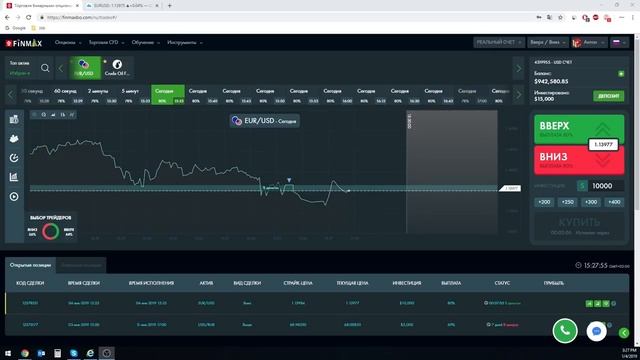Click the browser reload button
The width and height of the screenshot is (640, 360).
point(29,18)
